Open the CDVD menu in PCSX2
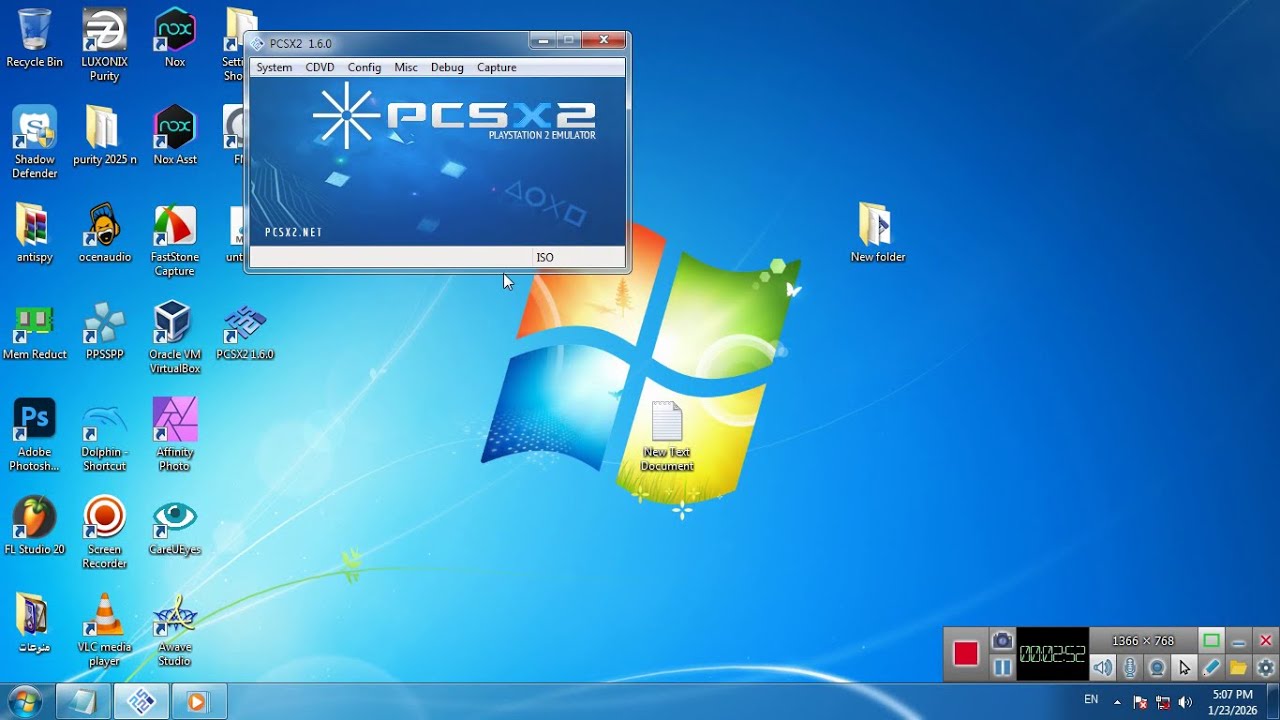This screenshot has height=720, width=1280. pos(320,67)
